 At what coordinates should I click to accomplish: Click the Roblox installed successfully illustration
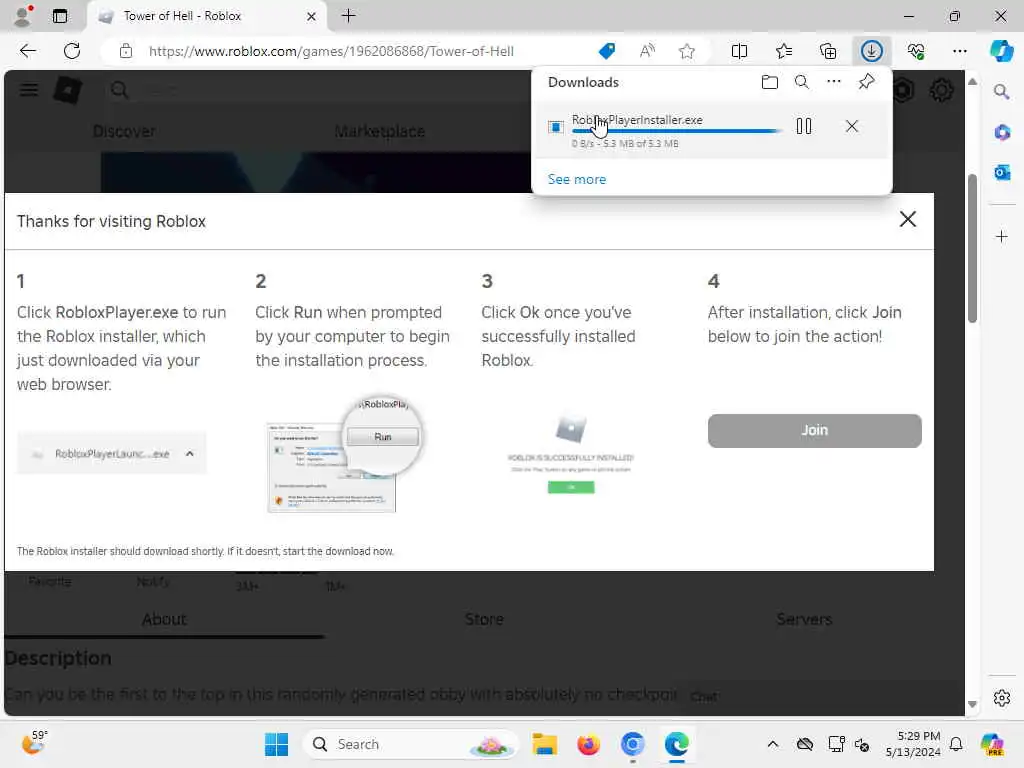pyautogui.click(x=570, y=453)
